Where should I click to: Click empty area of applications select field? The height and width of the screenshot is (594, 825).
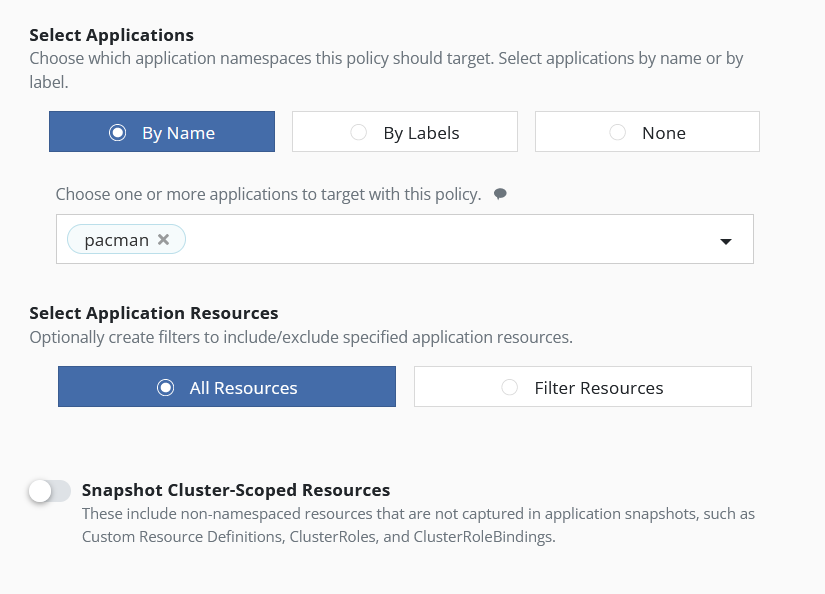click(450, 240)
